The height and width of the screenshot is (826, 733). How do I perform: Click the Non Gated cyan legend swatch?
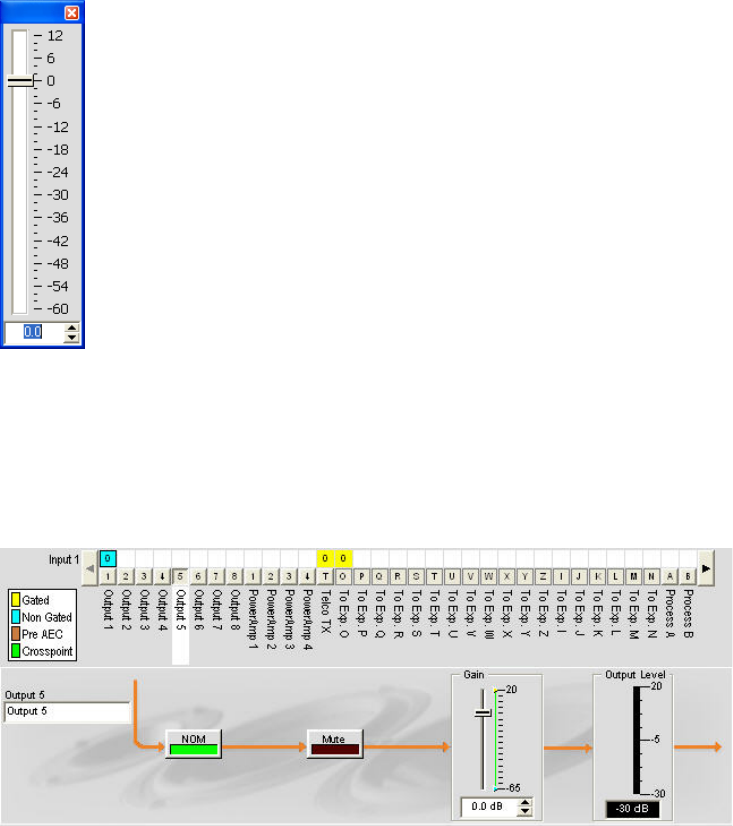(16, 616)
